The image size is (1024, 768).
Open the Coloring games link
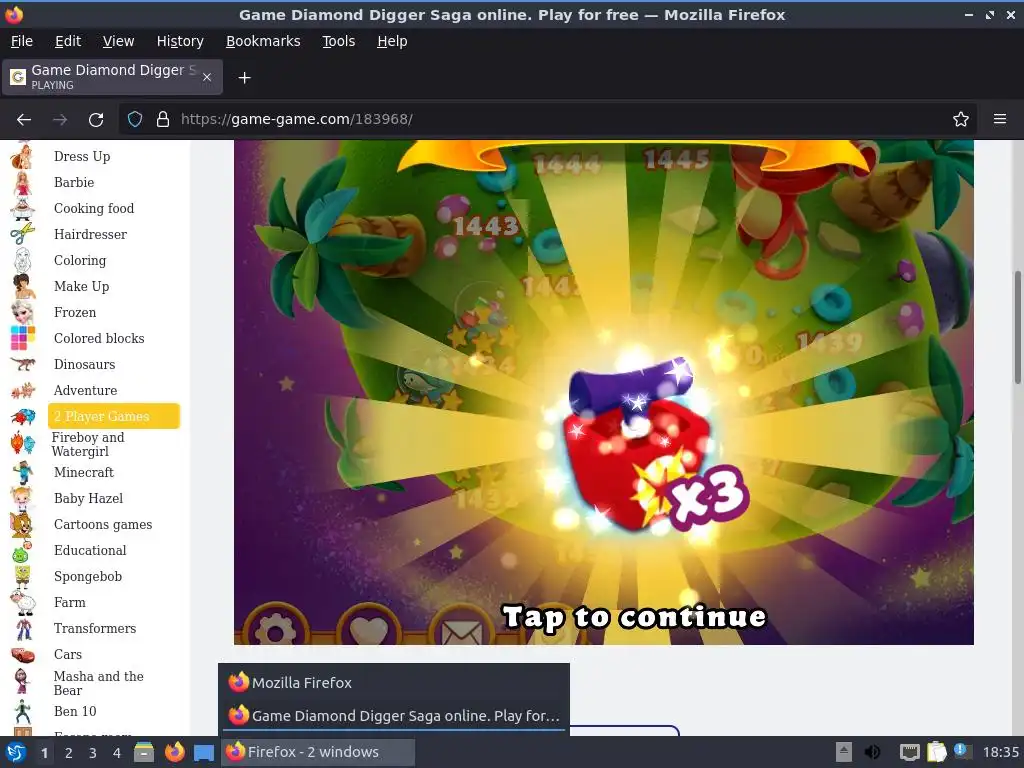[x=80, y=261]
